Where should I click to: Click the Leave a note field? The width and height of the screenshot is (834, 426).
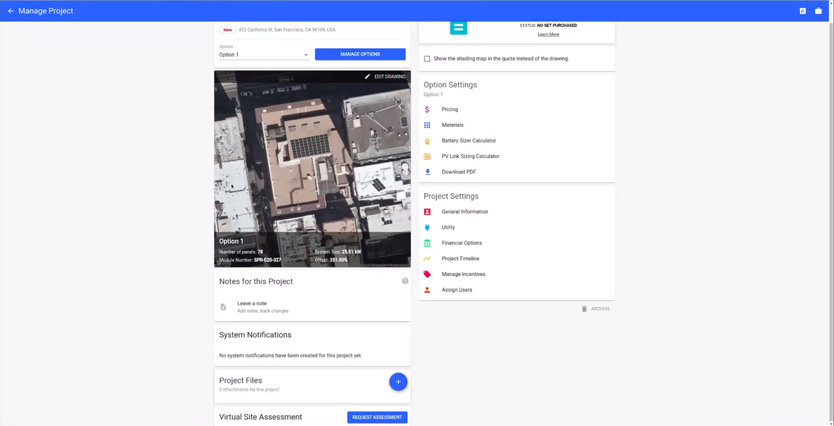tap(262, 306)
